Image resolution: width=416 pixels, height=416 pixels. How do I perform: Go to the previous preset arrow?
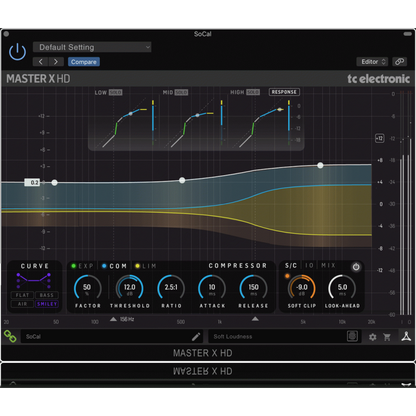41,62
